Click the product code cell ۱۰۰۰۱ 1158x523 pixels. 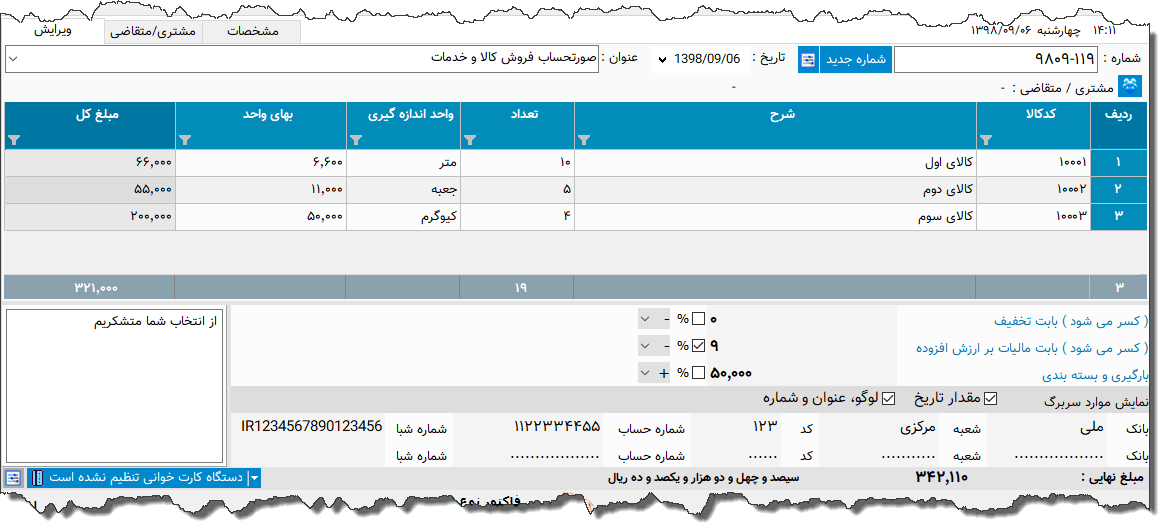pos(1033,163)
